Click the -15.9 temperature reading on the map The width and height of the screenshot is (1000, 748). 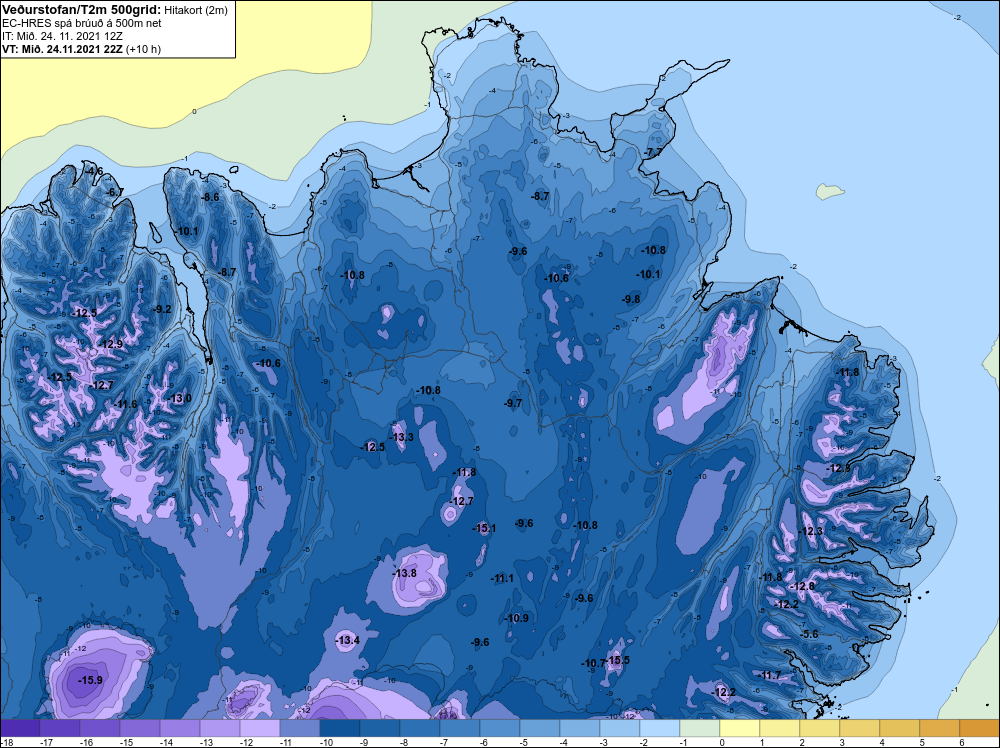(x=90, y=680)
